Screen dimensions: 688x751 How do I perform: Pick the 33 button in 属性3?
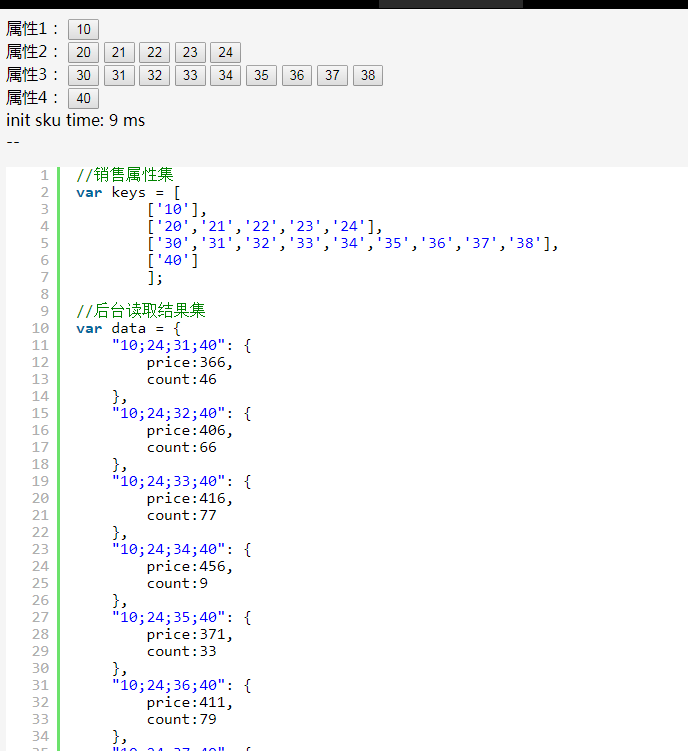(x=190, y=75)
